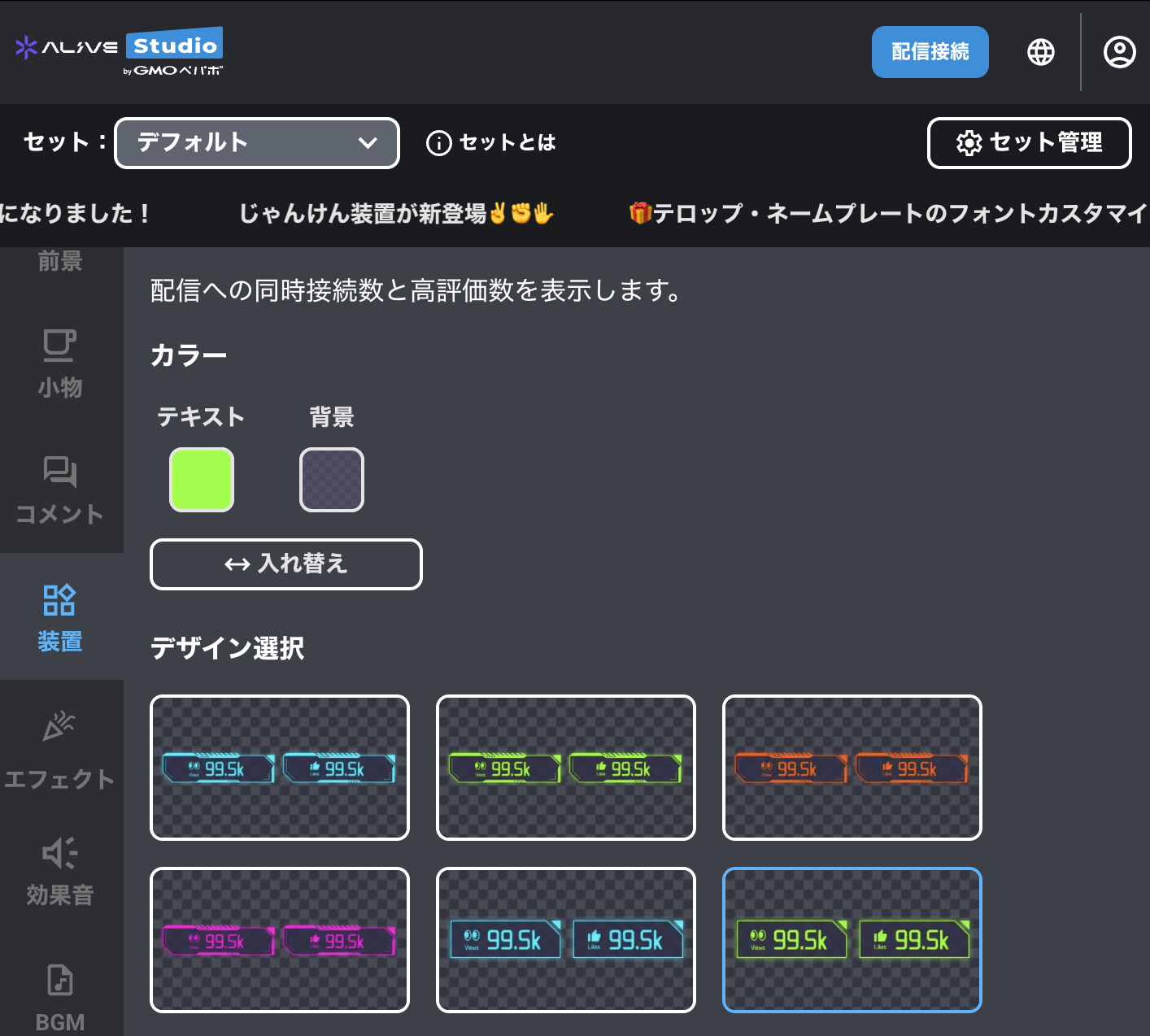Open the user account profile icon
The height and width of the screenshot is (1036, 1150).
1119,52
